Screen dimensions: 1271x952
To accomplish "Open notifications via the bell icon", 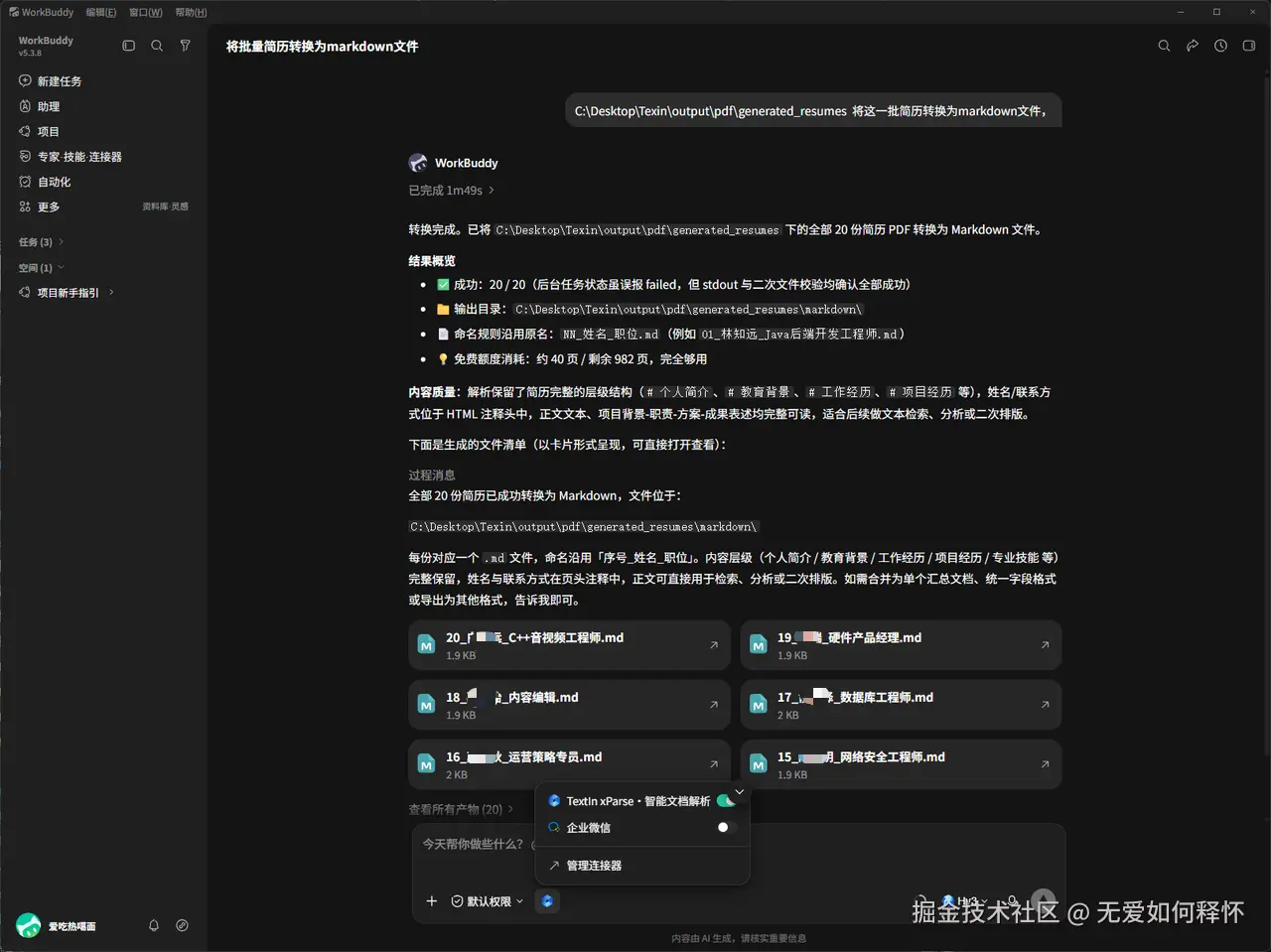I will click(154, 925).
